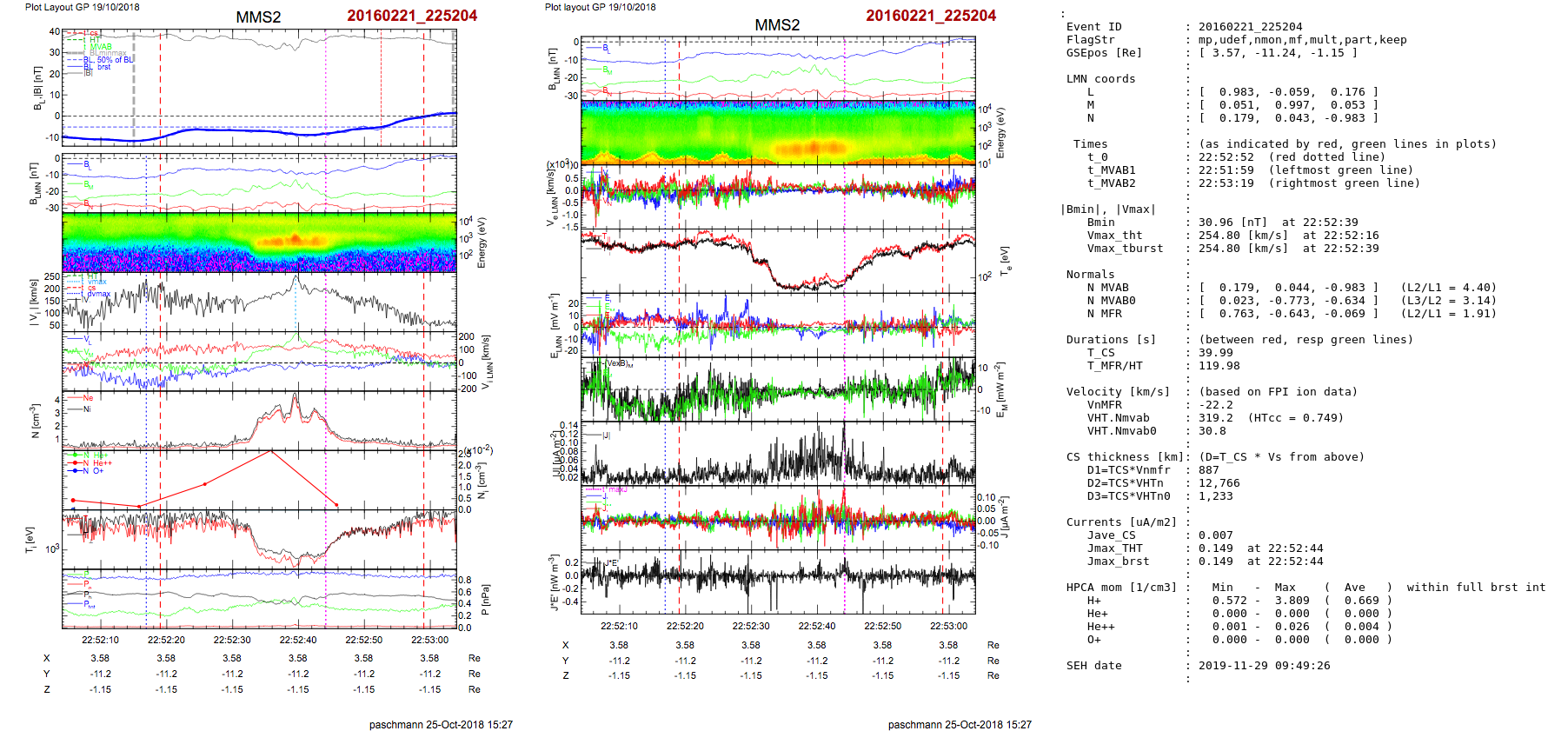Image resolution: width=1568 pixels, height=731 pixels.
Task: Select the Event ID value in text panel
Action: [1250, 27]
